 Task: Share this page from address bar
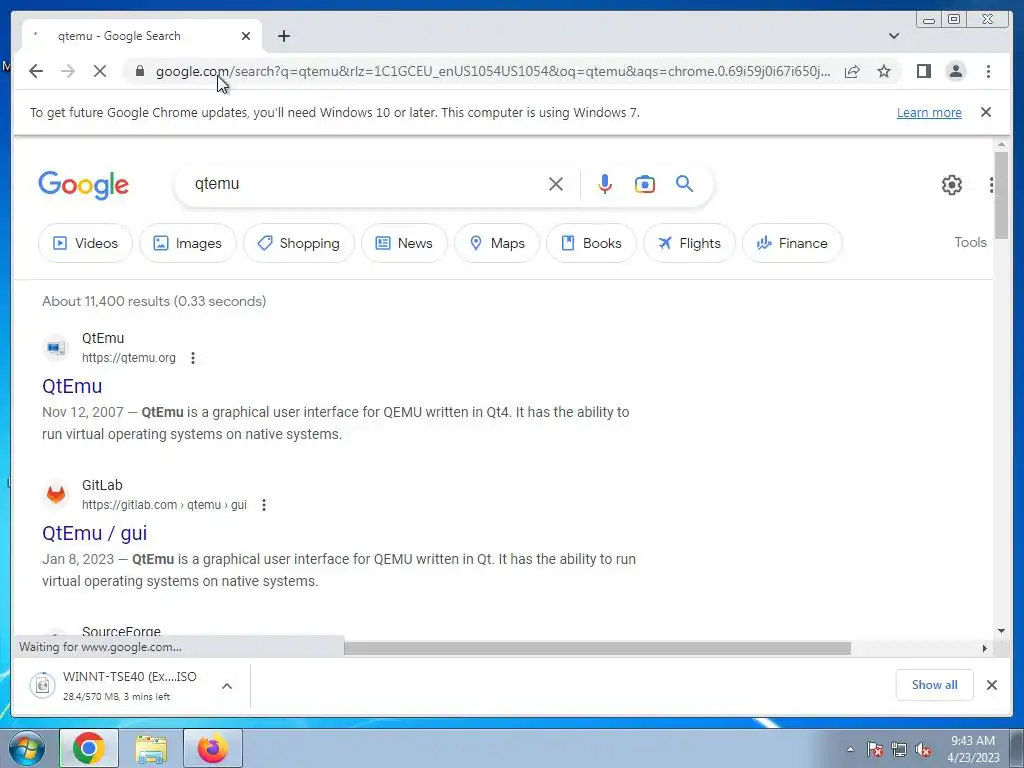[x=852, y=71]
